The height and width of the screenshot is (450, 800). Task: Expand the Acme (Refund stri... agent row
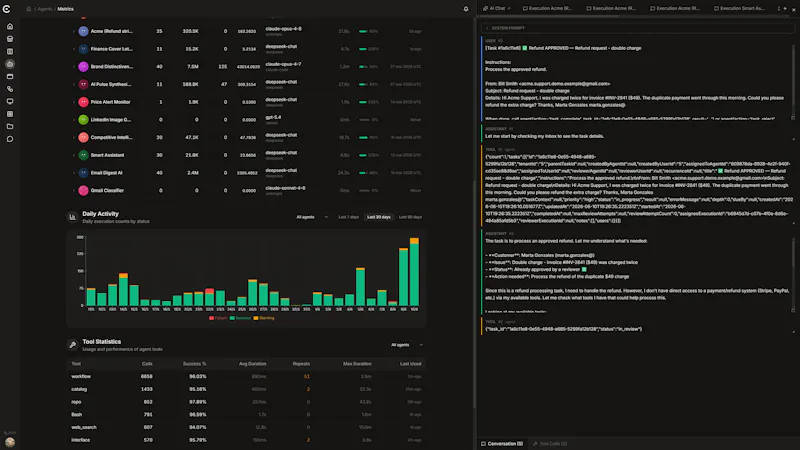pyautogui.click(x=74, y=31)
